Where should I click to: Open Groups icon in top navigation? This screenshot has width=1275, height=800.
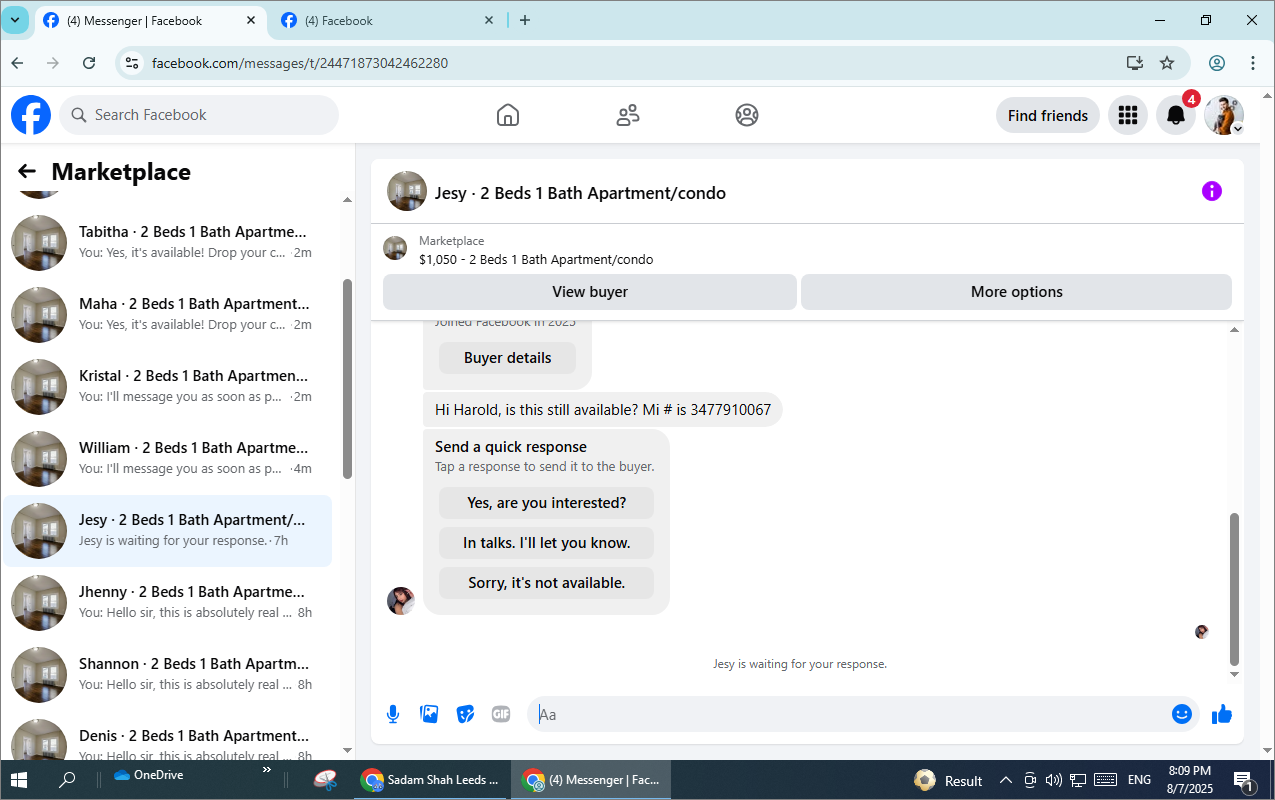(x=747, y=115)
